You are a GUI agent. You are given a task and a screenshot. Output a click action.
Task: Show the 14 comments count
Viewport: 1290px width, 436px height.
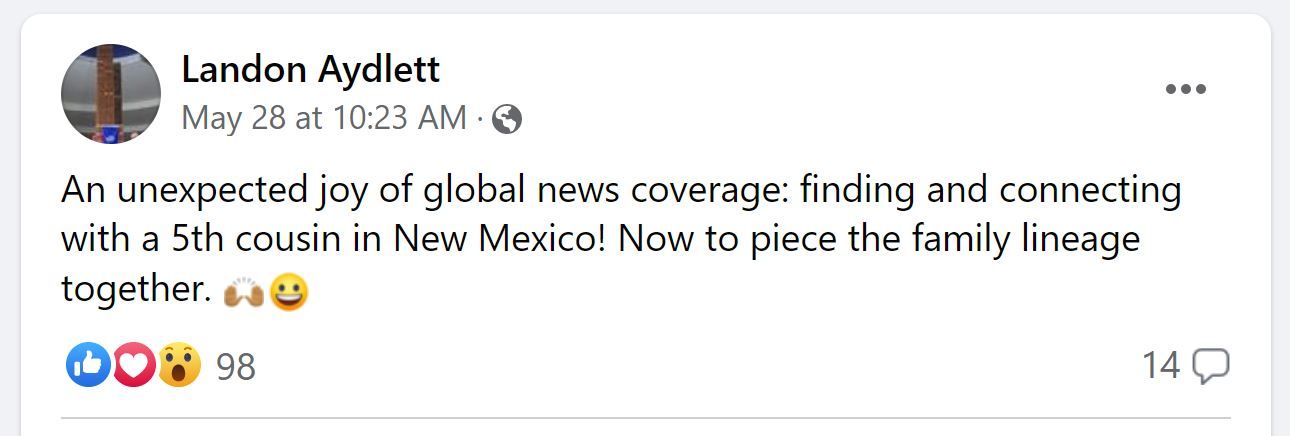tap(1161, 366)
